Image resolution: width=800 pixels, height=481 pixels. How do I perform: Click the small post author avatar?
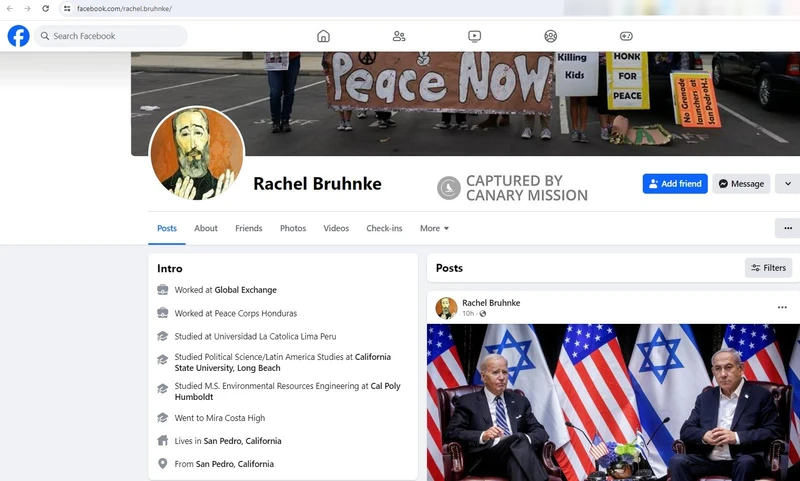(x=446, y=308)
